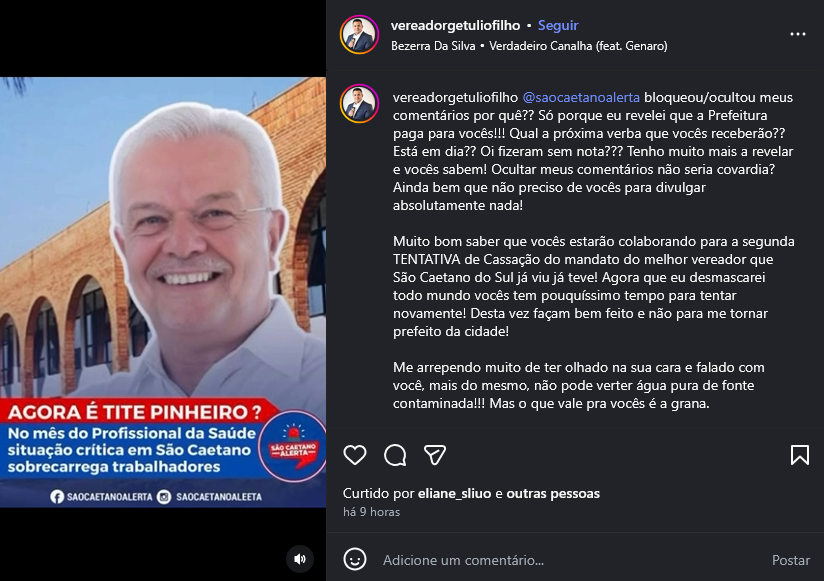Open the emoji picker smiley icon
The image size is (824, 581).
coord(355,559)
